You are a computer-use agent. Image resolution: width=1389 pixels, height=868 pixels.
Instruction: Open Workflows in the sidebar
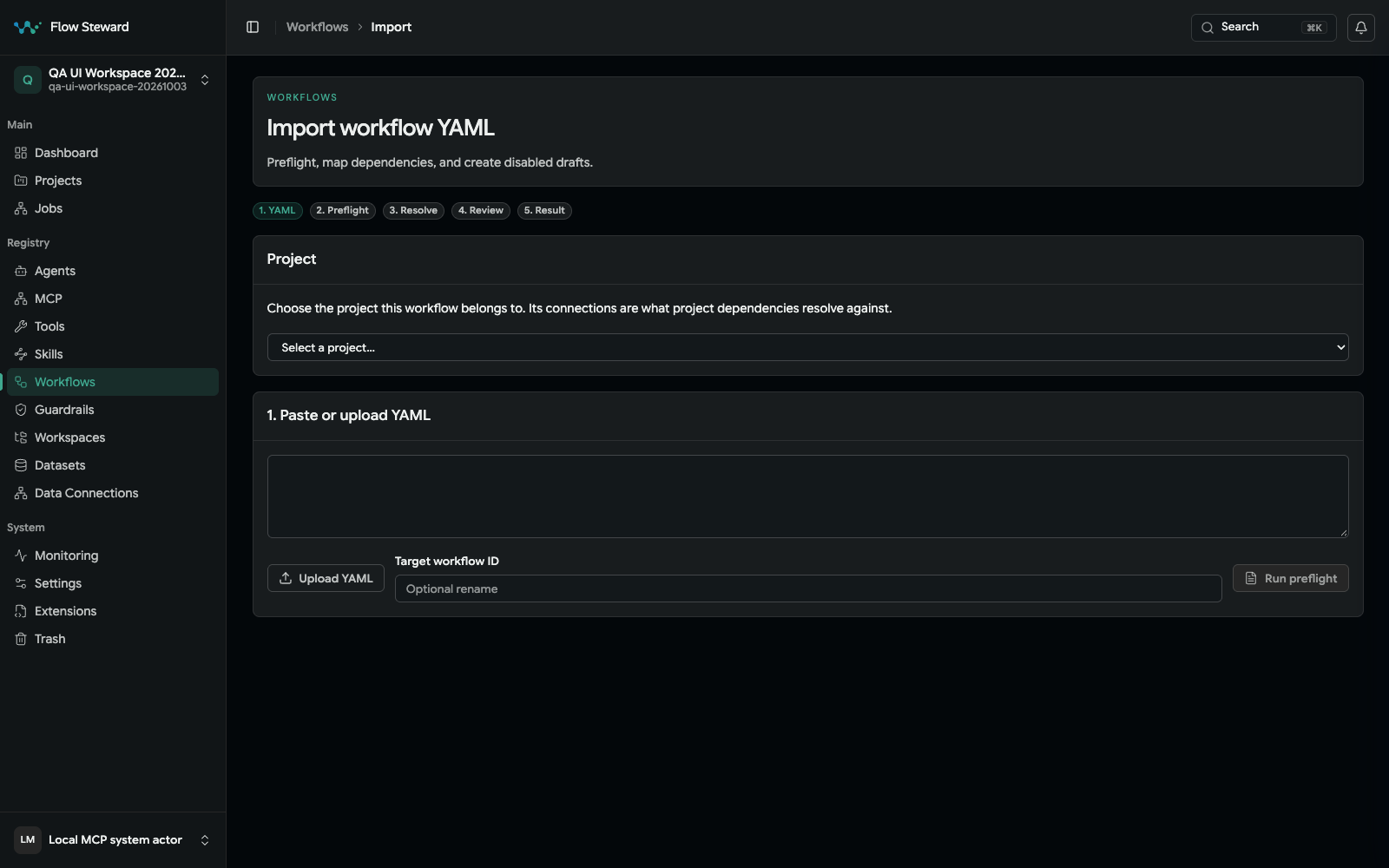point(113,382)
